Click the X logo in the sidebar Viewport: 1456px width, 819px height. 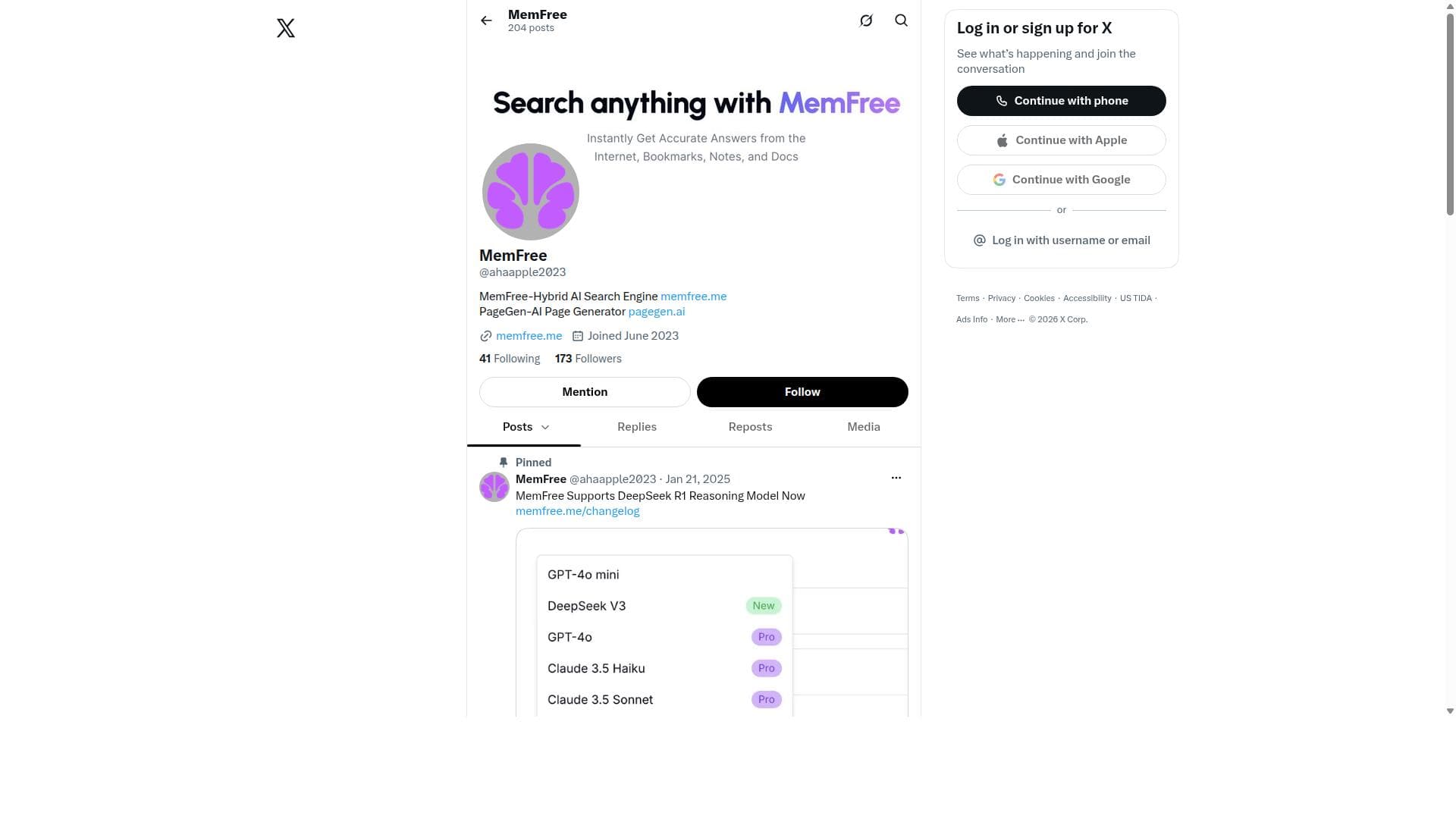[x=286, y=28]
